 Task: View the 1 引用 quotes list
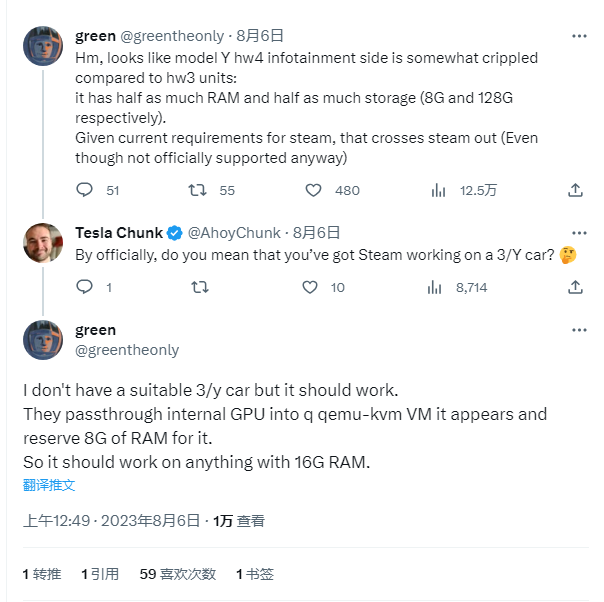pos(100,574)
